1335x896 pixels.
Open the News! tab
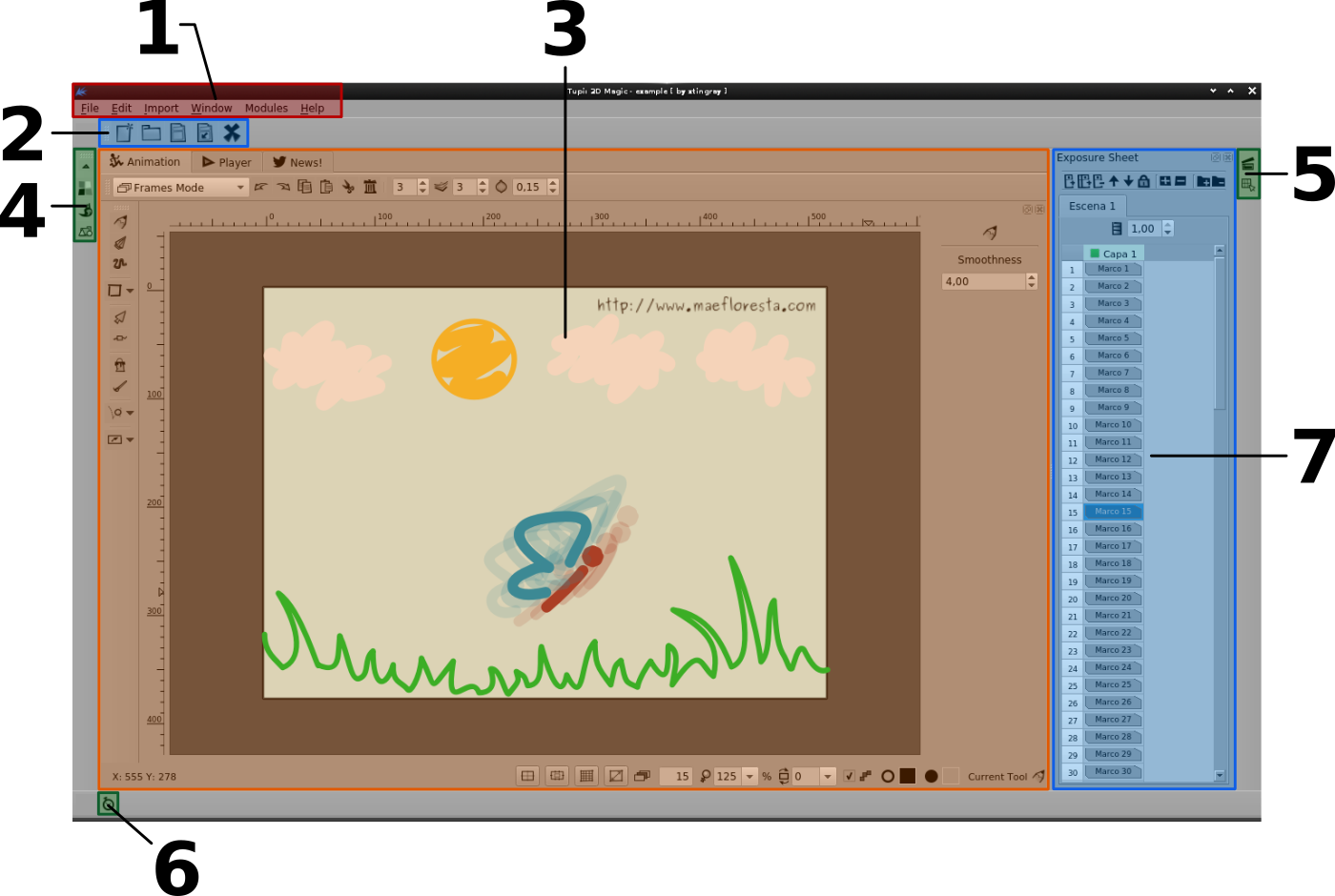coord(298,162)
